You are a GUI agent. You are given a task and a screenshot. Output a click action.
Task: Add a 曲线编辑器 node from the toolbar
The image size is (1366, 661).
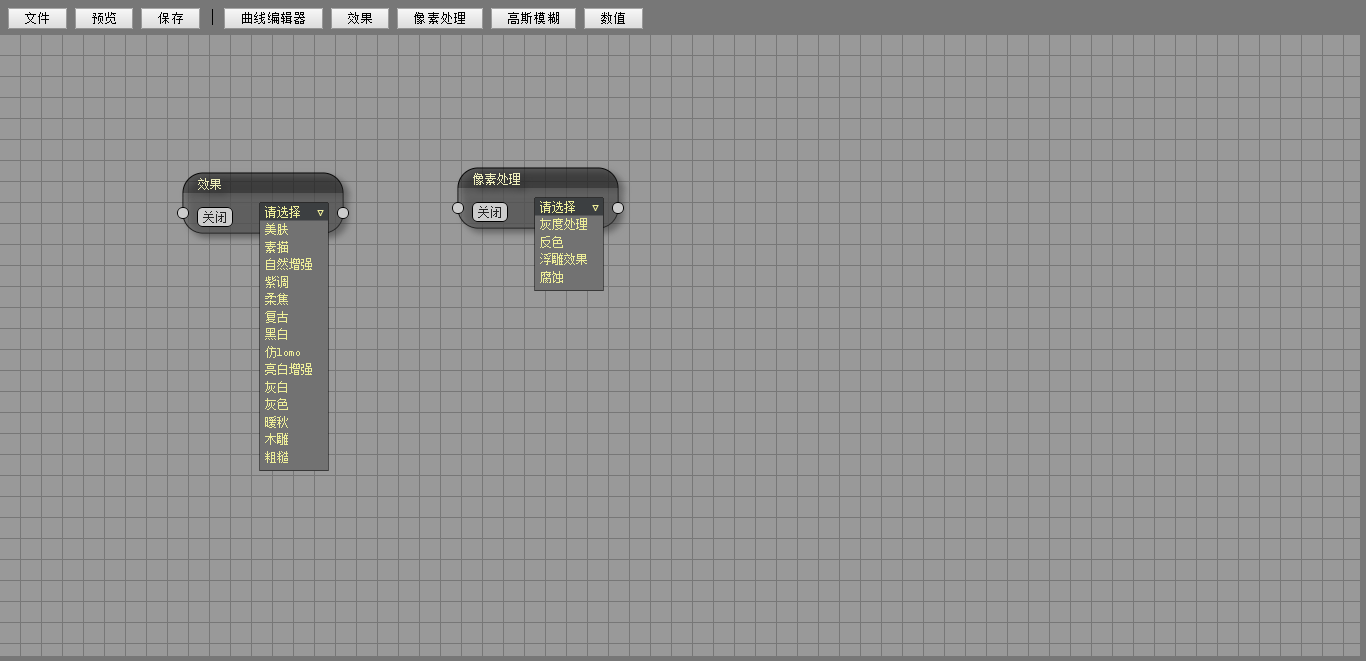click(273, 18)
